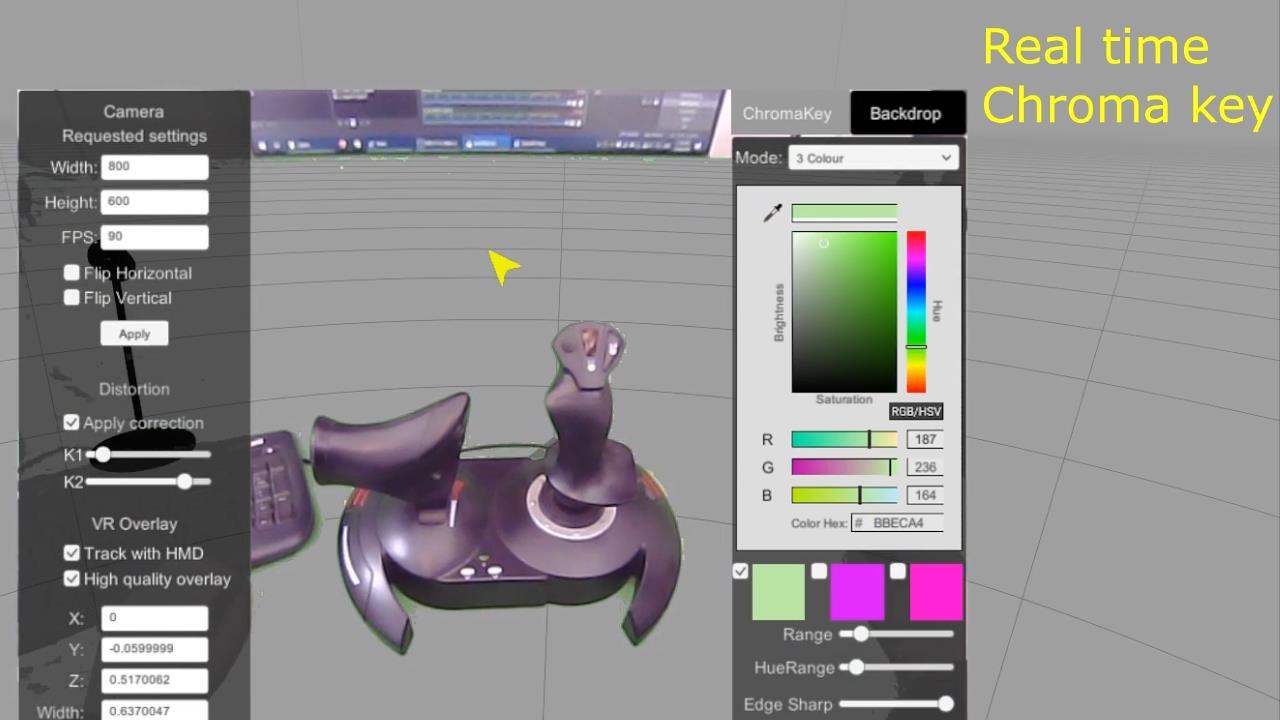This screenshot has height=720, width=1280.
Task: Disable High quality overlay
Action: [x=71, y=579]
